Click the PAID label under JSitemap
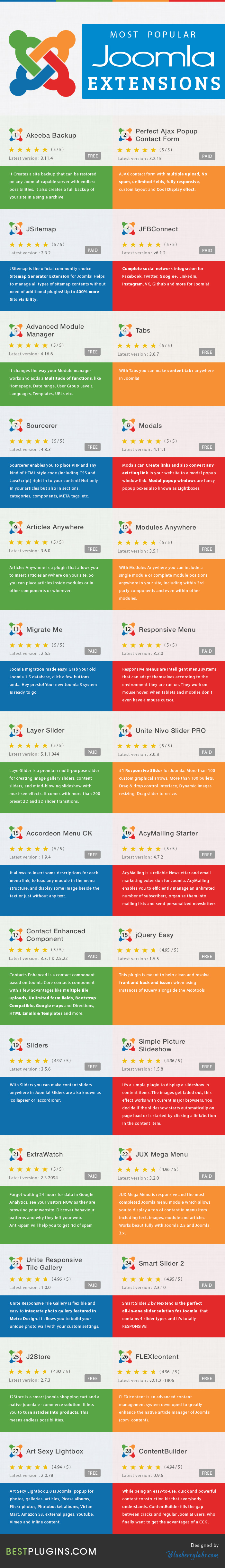Screen dimensions: 225x1568 (x=93, y=250)
